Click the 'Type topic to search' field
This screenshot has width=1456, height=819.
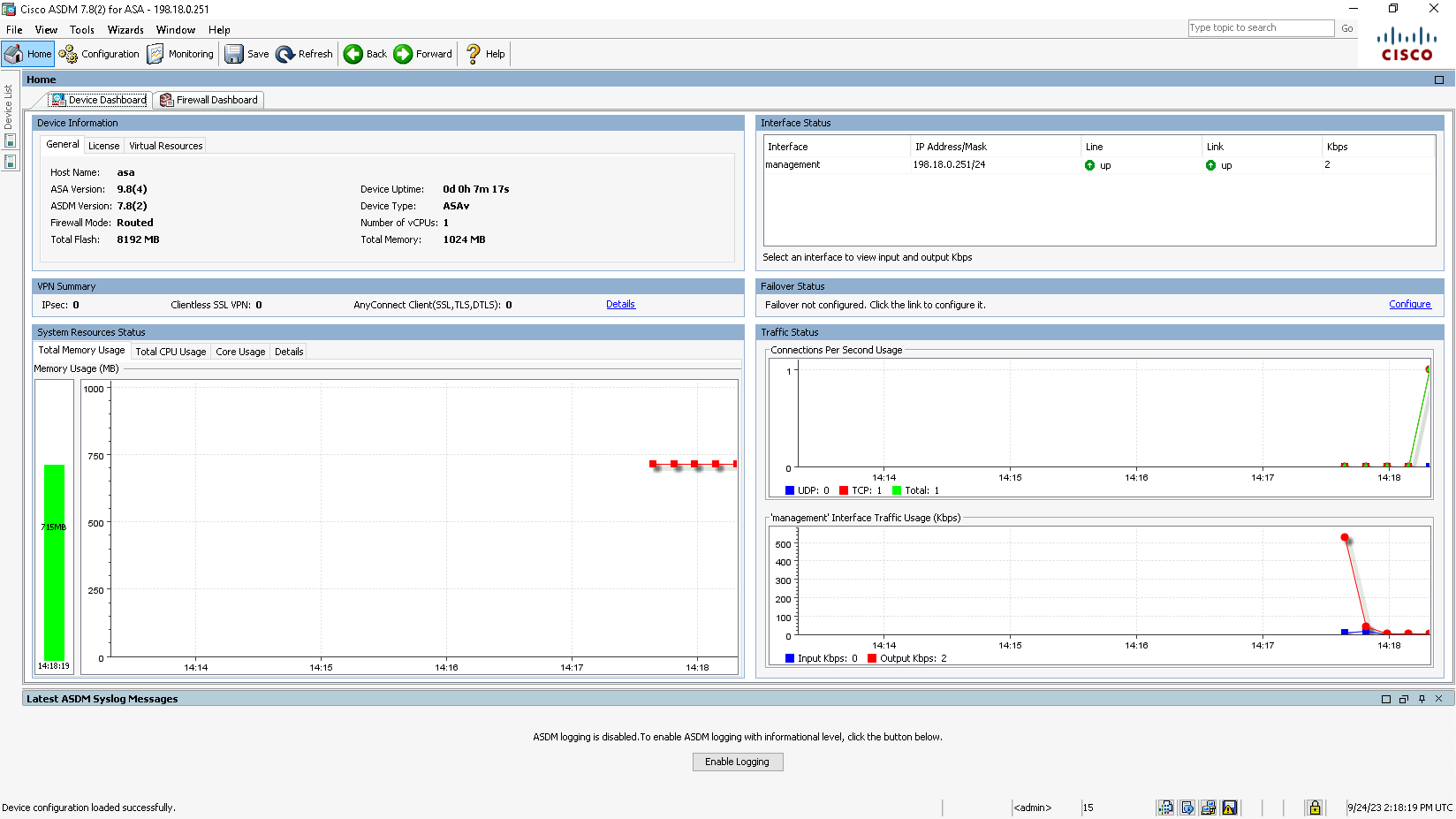coord(1260,28)
